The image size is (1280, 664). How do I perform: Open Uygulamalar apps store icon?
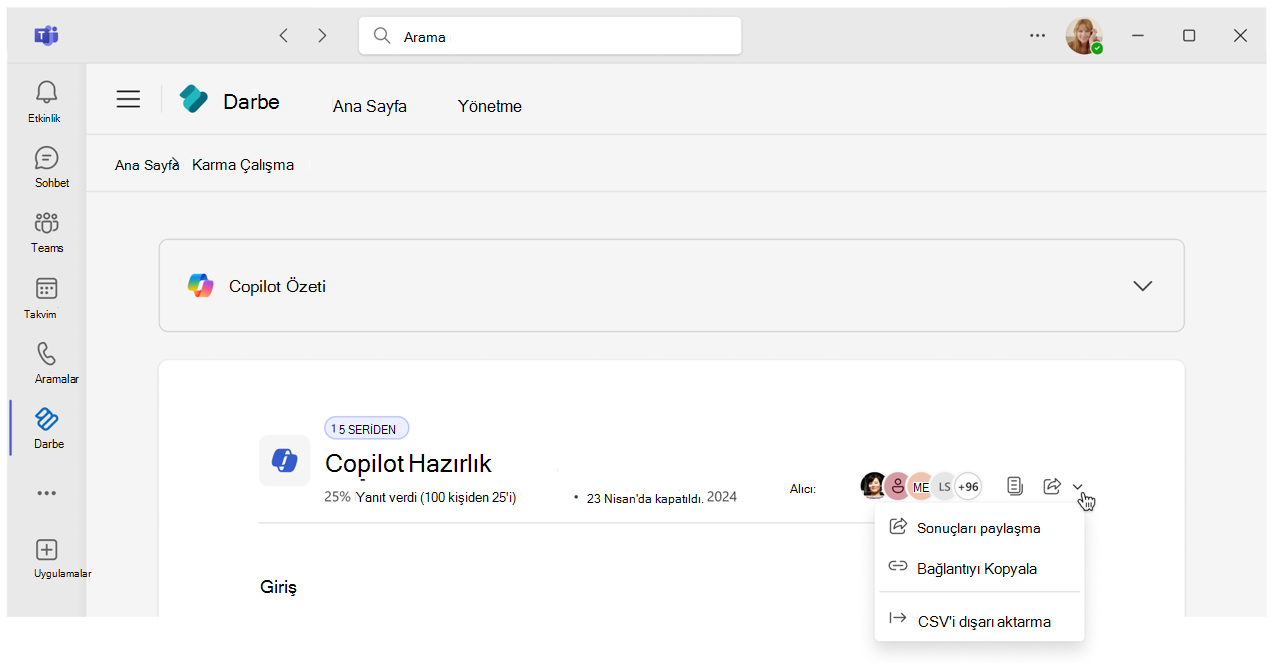[46, 550]
